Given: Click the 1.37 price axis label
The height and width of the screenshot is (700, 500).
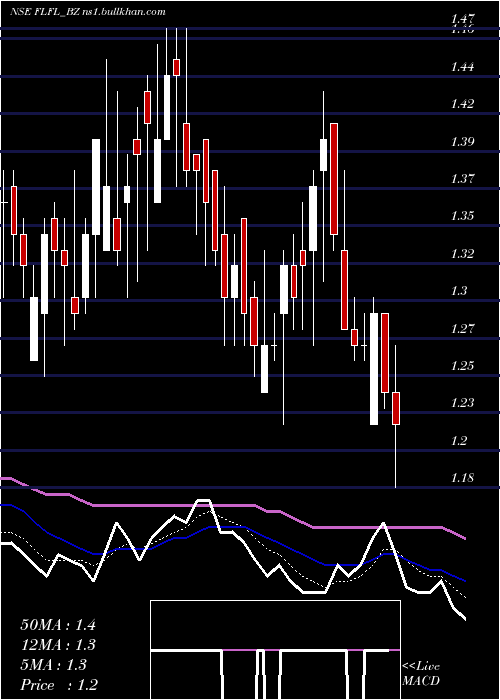Looking at the screenshot, I should [x=462, y=179].
